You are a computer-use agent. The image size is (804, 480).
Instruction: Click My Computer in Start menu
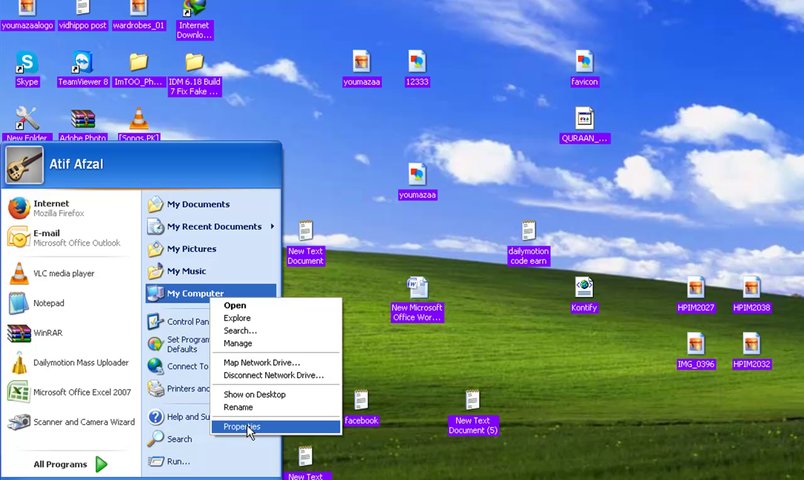coord(211,293)
